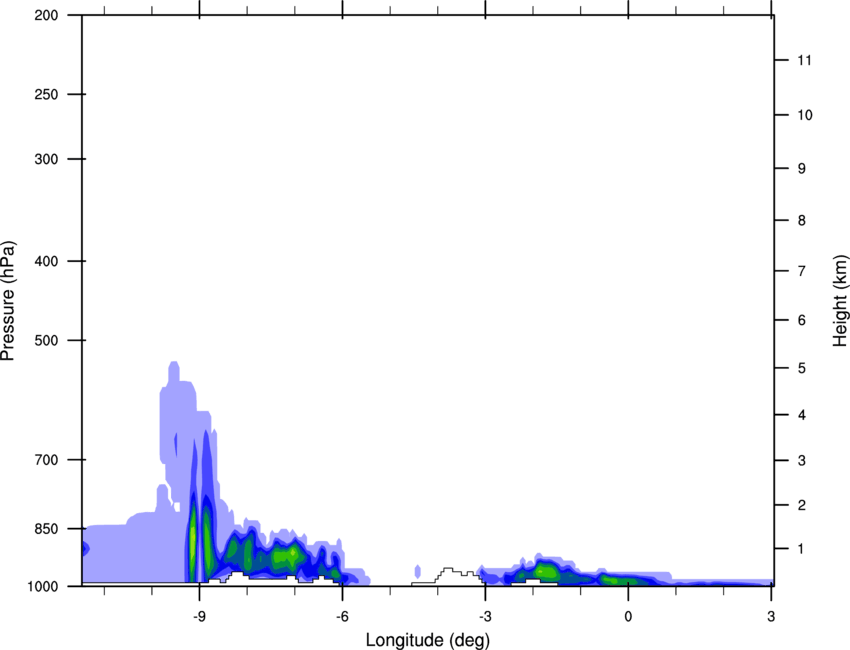
Task: Pick the 9 km height label
Action: 802,169
